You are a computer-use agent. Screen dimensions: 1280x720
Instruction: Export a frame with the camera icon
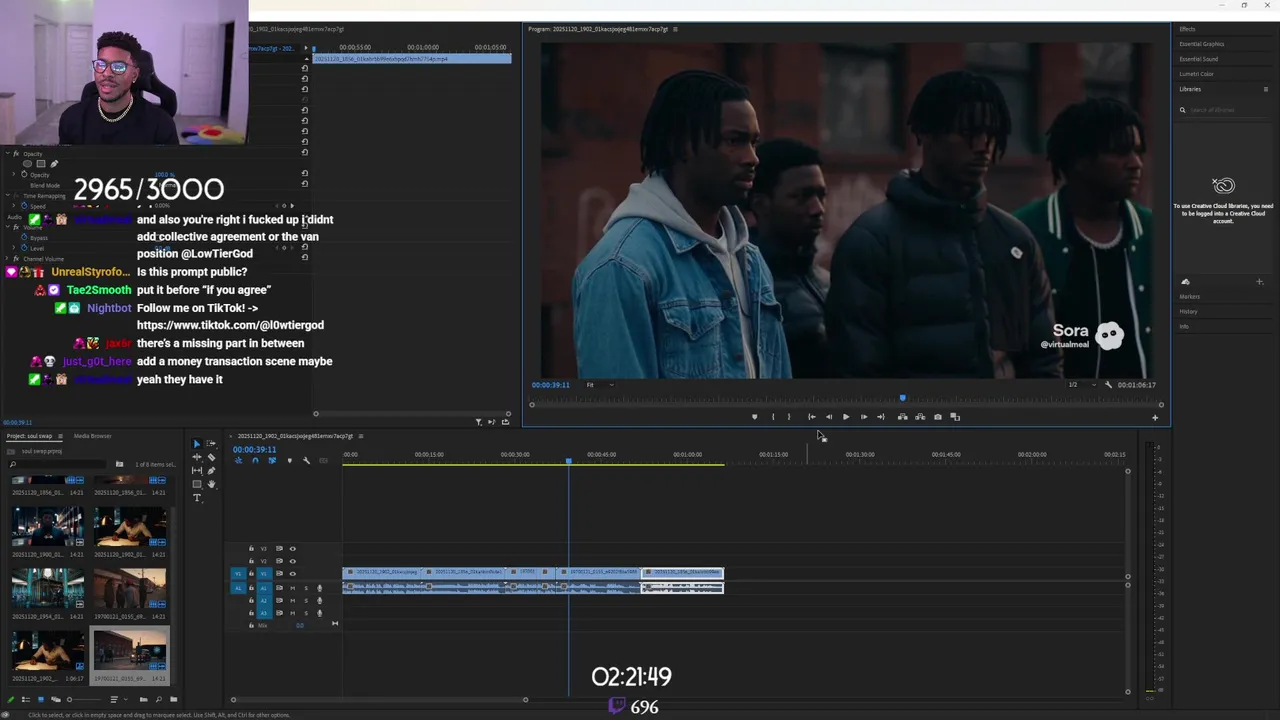(x=938, y=417)
